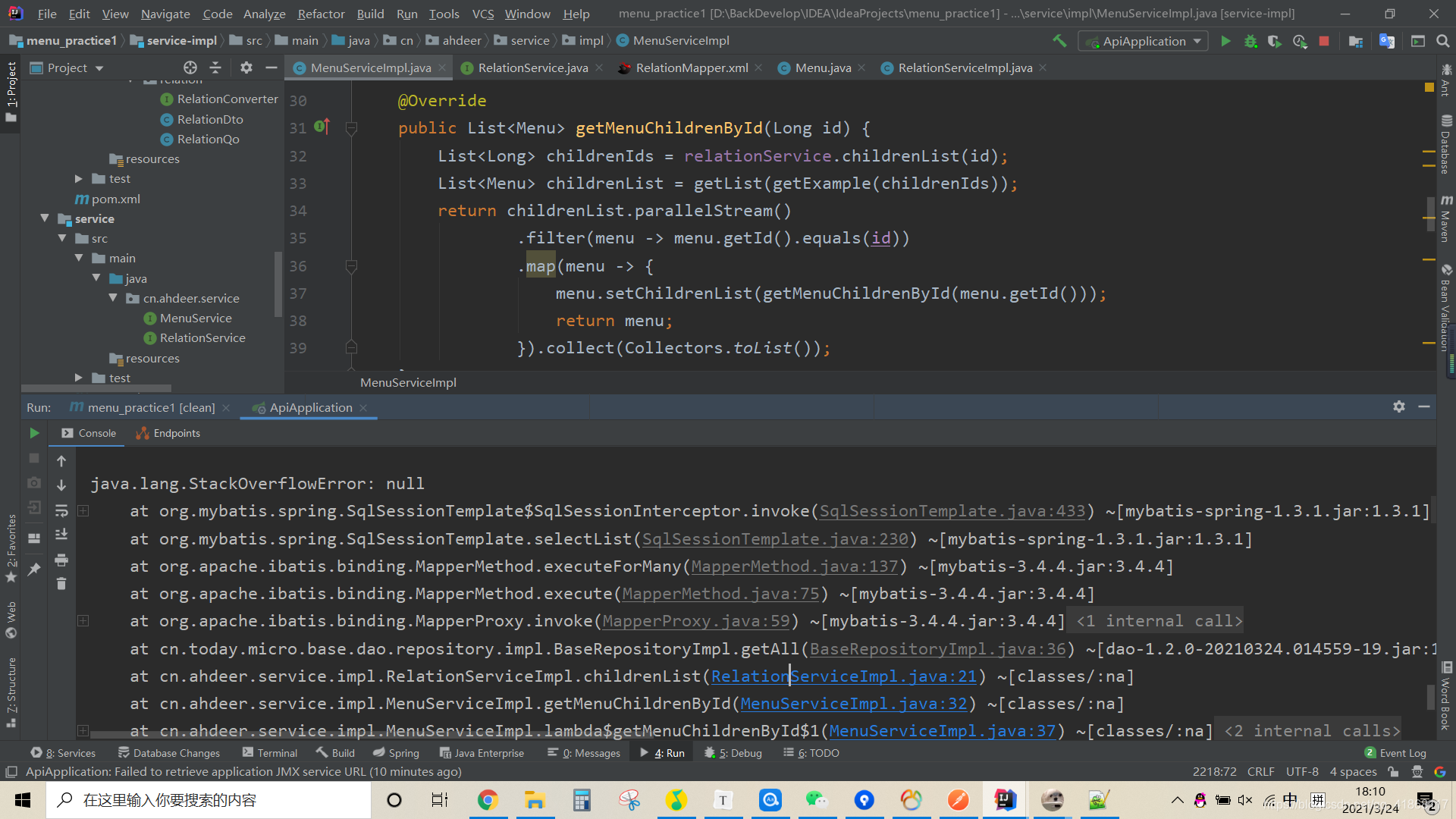Open the Analyze menu
The image size is (1456, 819).
[x=264, y=14]
